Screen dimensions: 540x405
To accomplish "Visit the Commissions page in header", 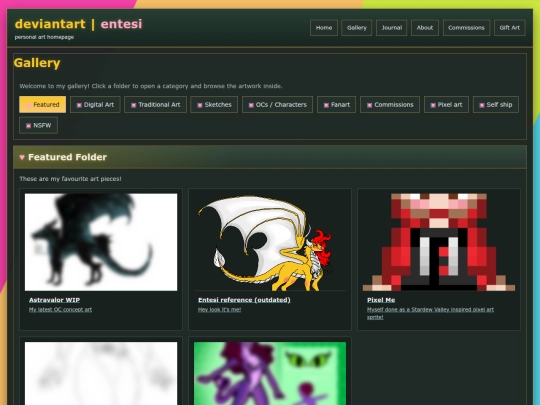I will [x=466, y=28].
